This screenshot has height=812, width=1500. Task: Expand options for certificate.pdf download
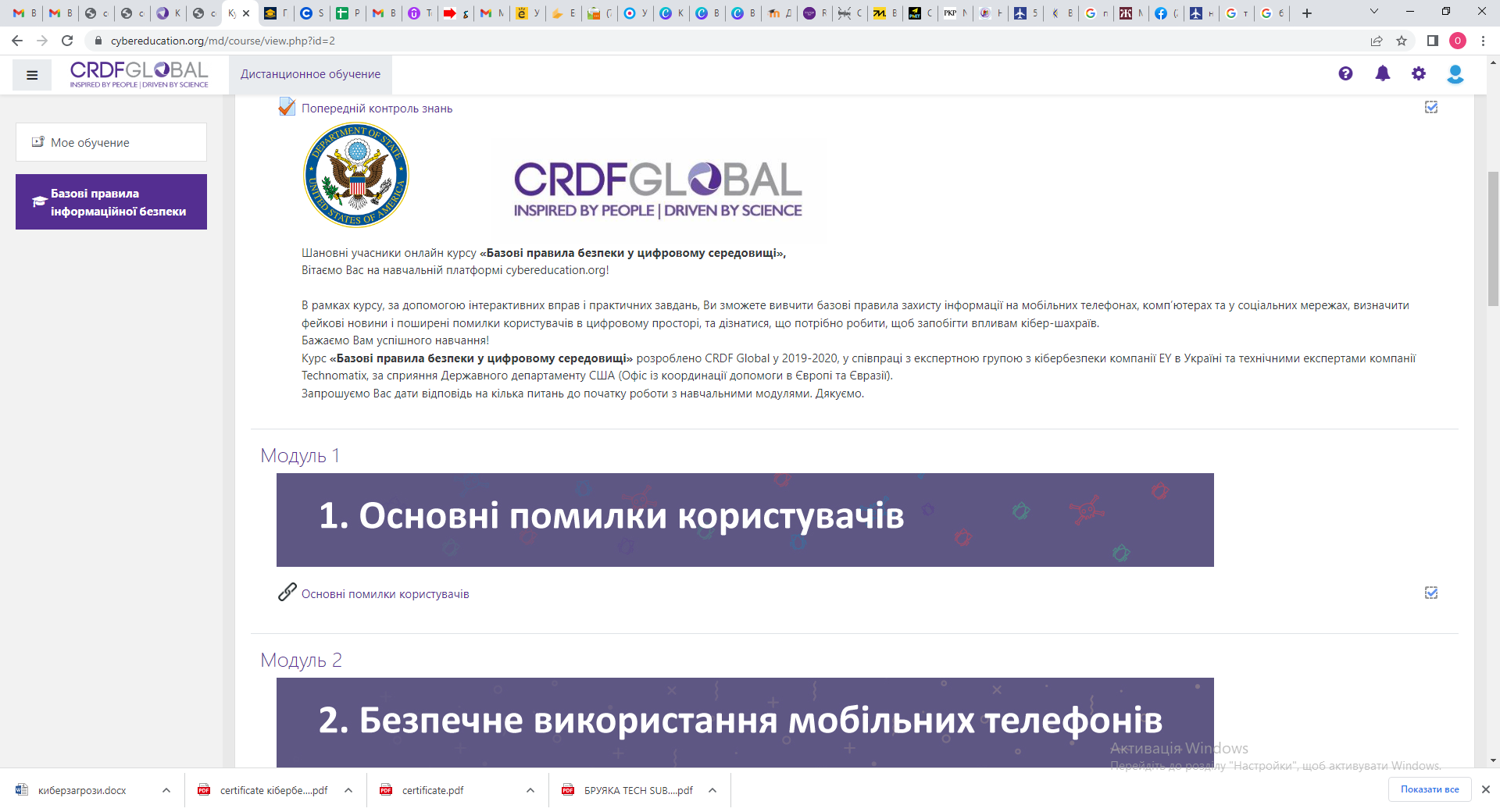tap(530, 790)
